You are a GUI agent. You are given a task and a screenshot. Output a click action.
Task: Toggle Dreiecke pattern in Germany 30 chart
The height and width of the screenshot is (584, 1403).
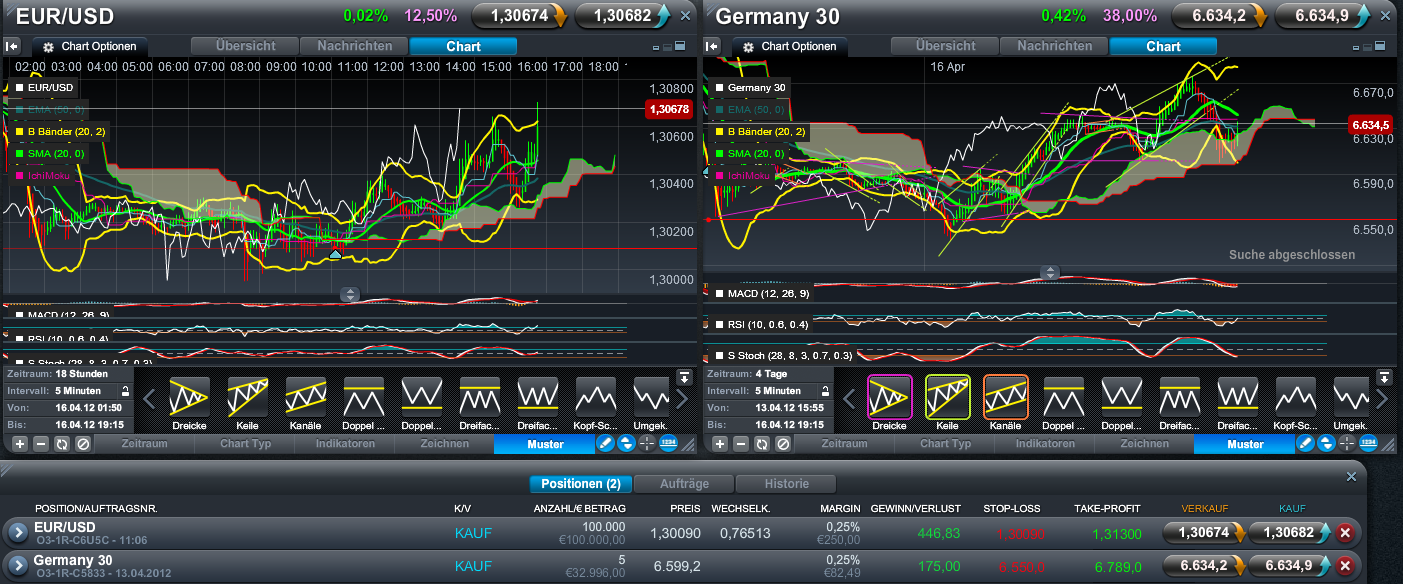pos(889,396)
